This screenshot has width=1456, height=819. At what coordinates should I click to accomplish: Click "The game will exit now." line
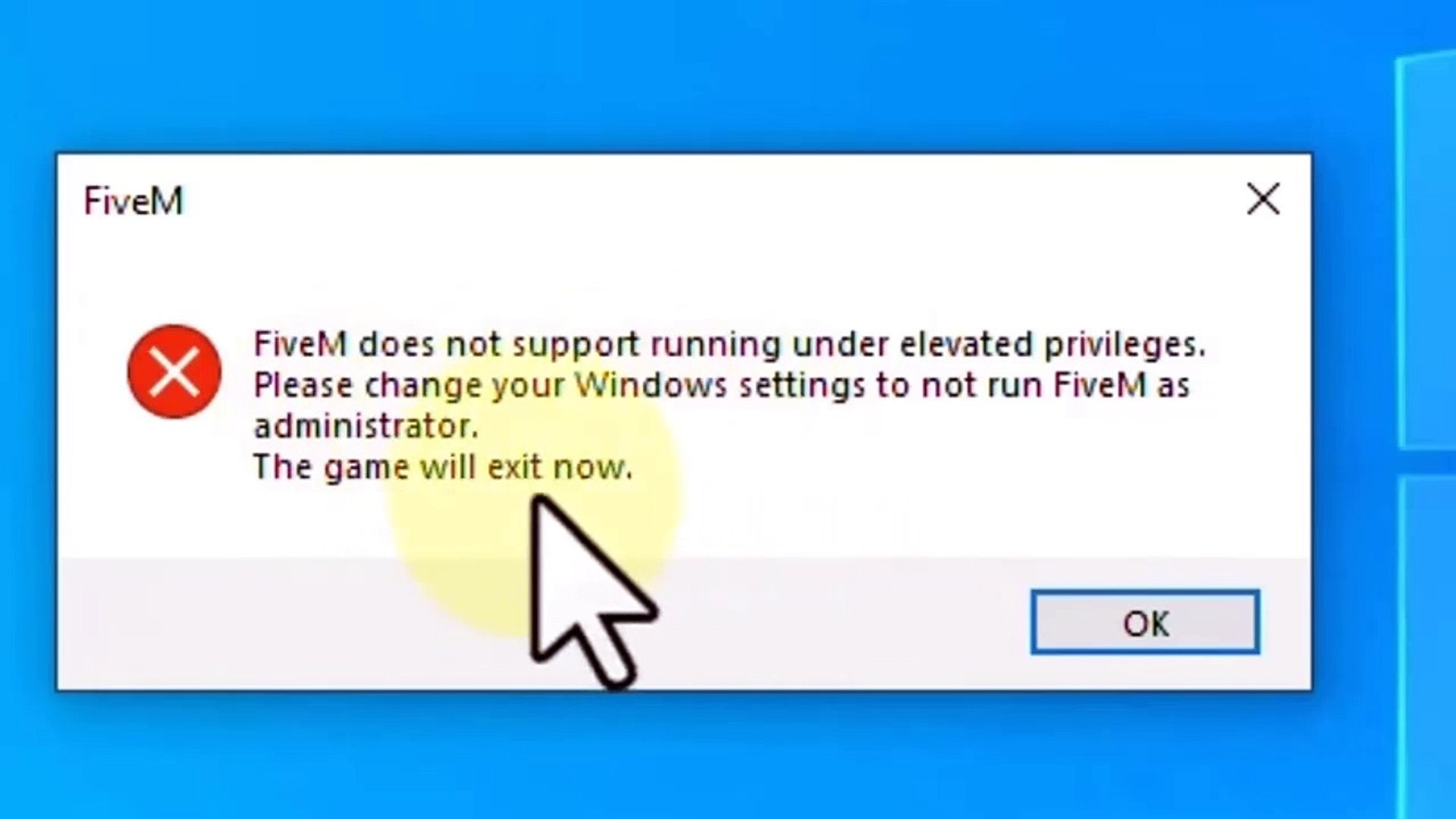[443, 467]
